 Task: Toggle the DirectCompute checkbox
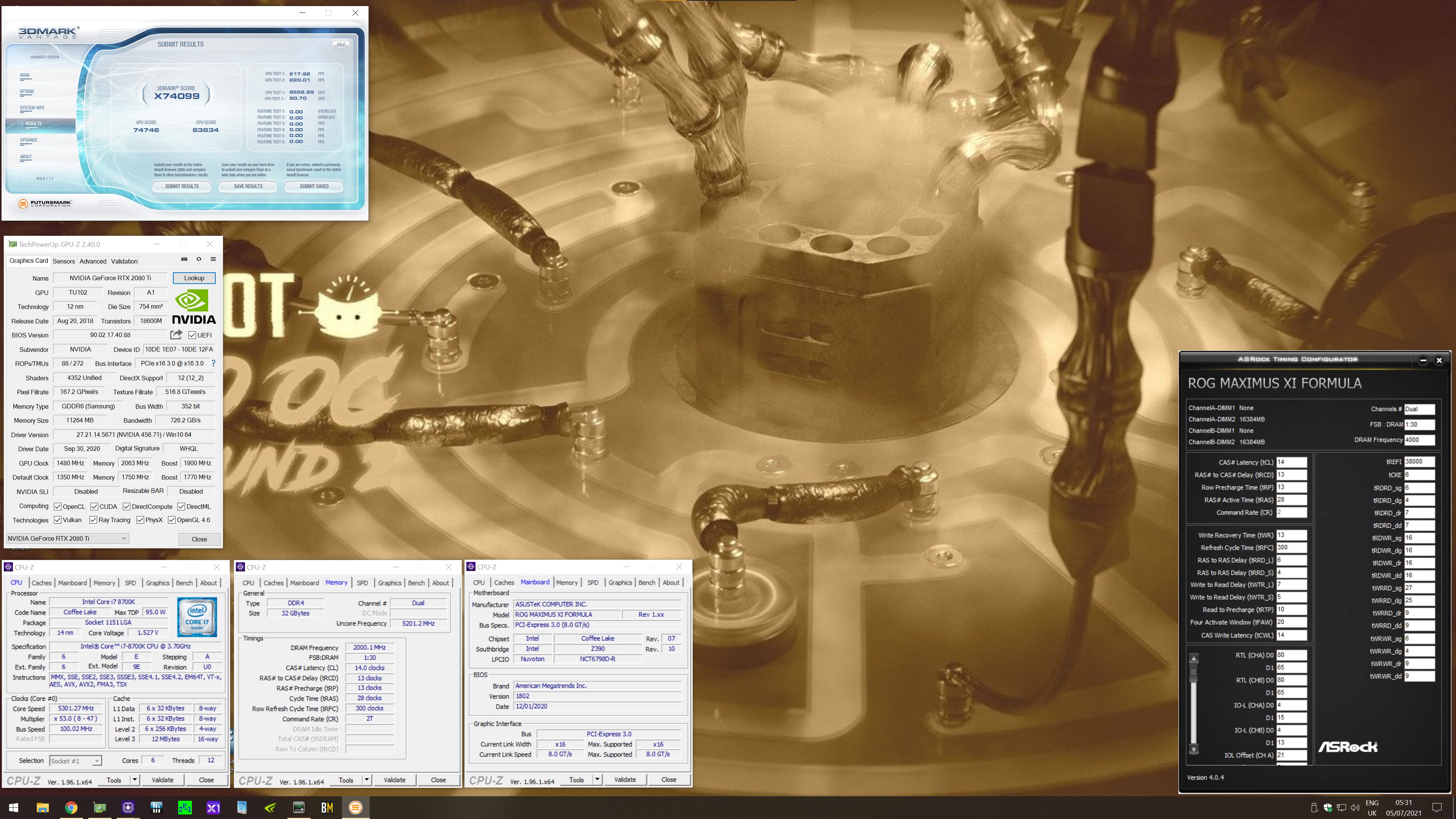coord(127,507)
